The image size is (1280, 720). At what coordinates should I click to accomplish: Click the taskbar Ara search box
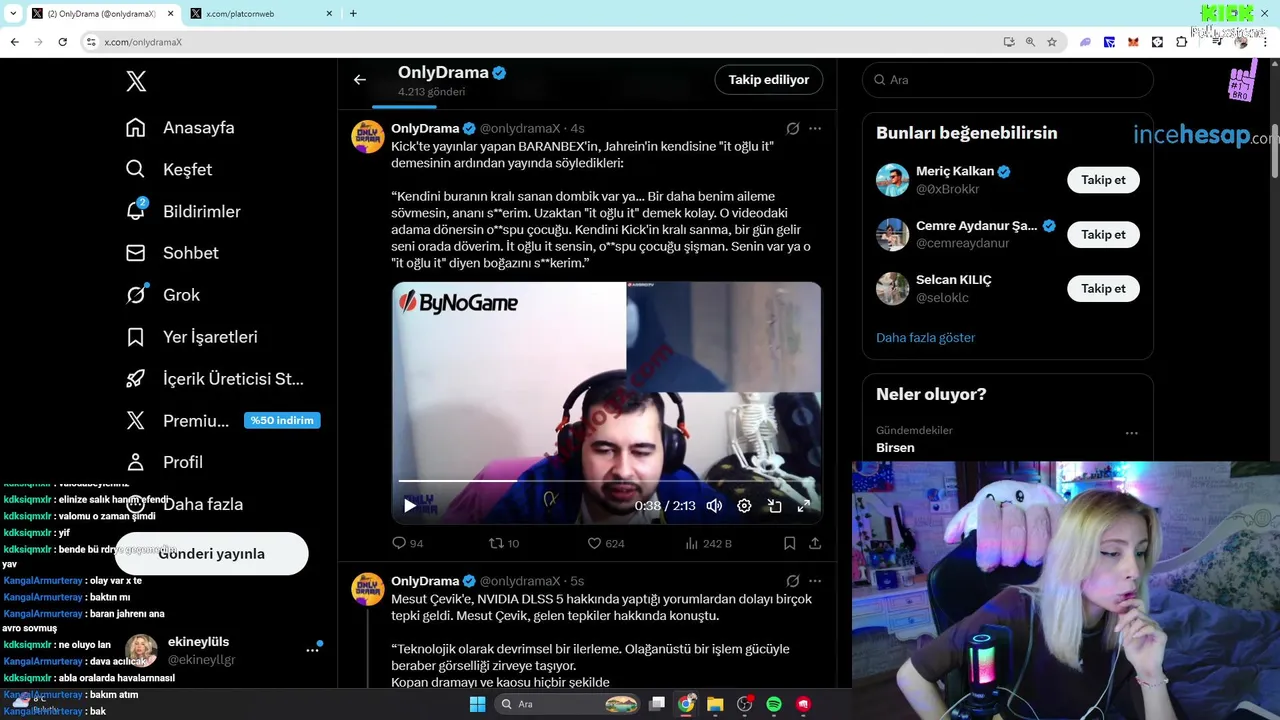[569, 704]
